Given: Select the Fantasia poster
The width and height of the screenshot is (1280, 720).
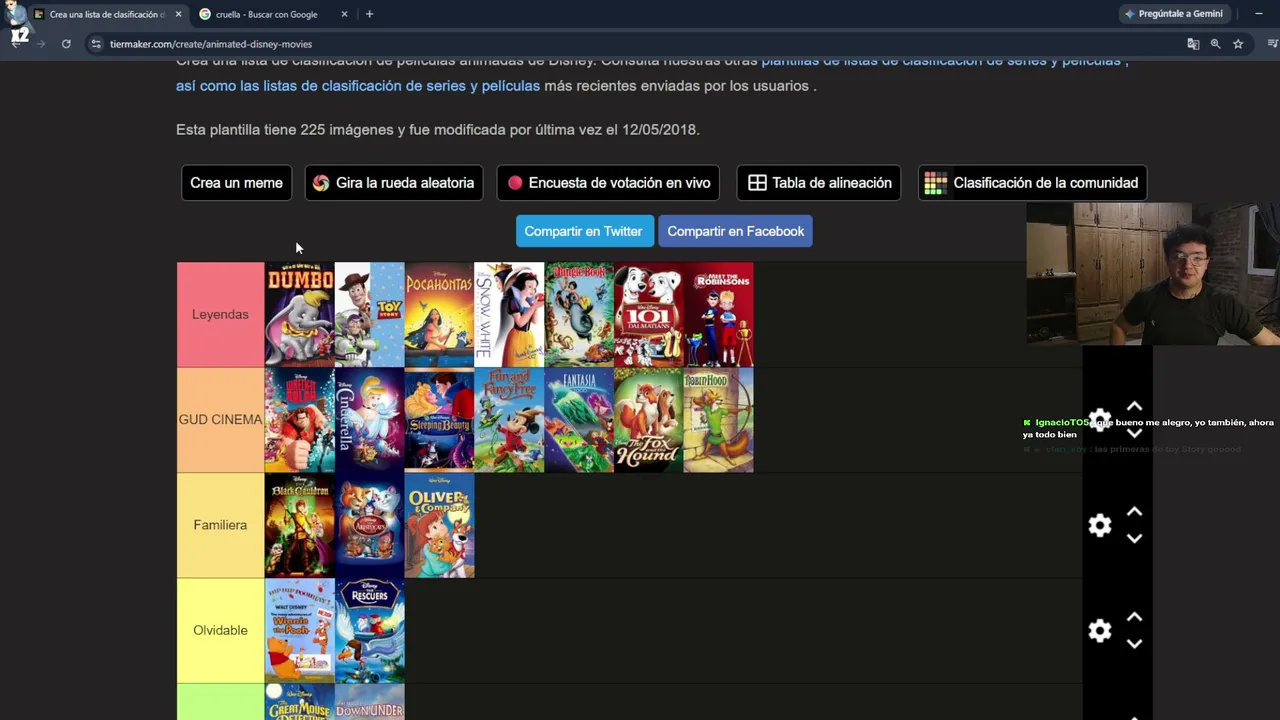Looking at the screenshot, I should (x=579, y=420).
